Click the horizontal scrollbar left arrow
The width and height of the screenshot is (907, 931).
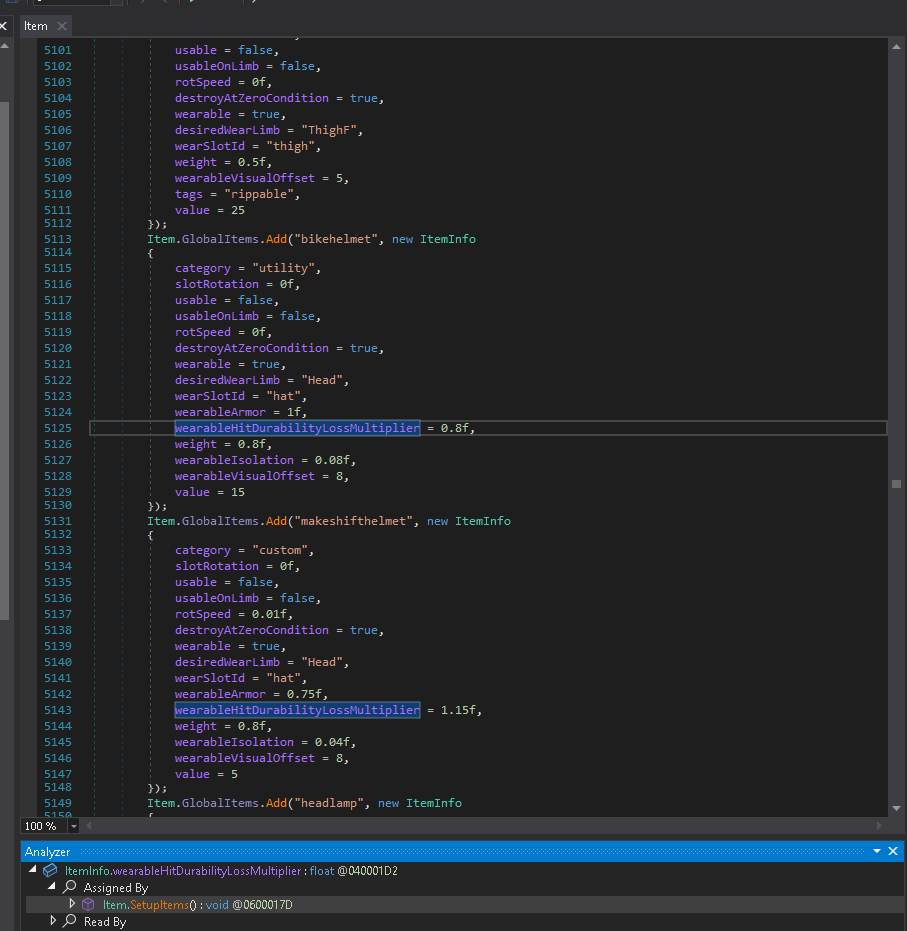pyautogui.click(x=89, y=825)
